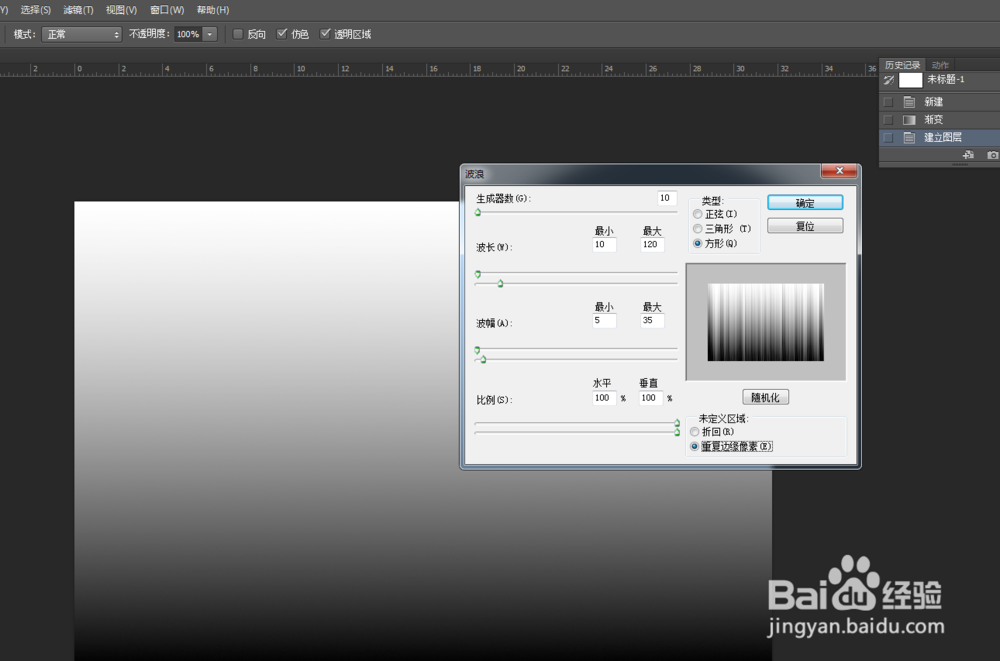Select 折回 for undefined areas

tap(695, 432)
